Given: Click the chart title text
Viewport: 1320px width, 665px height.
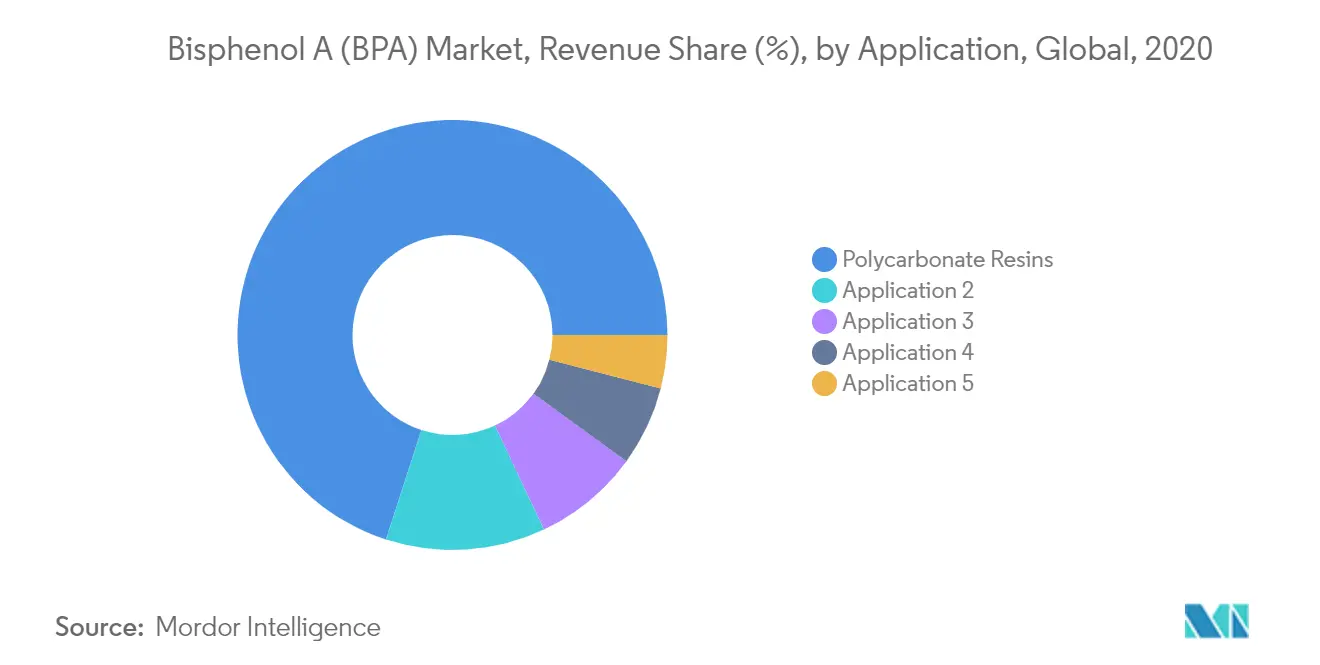Looking at the screenshot, I should pyautogui.click(x=690, y=50).
